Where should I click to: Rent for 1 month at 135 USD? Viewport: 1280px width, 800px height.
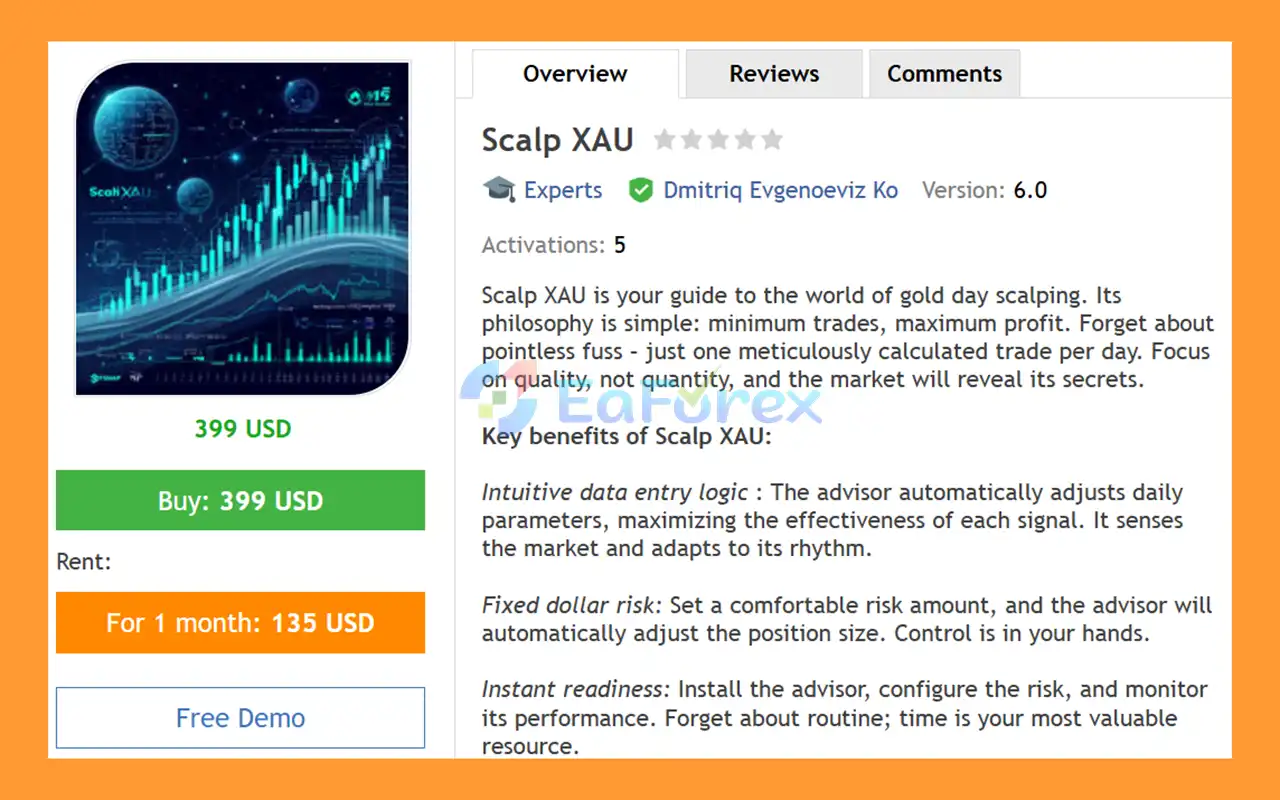click(x=240, y=623)
